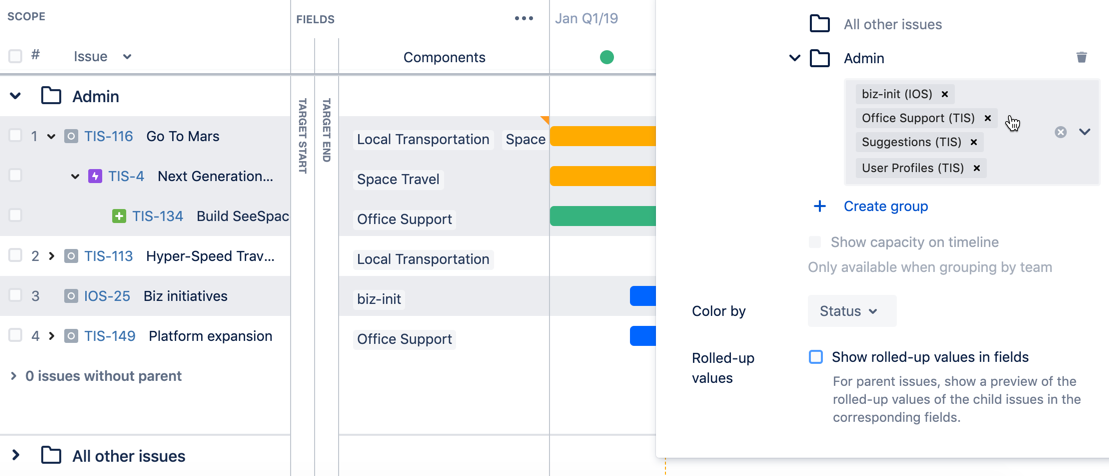This screenshot has width=1109, height=476.
Task: Click the TIS-134 story type icon
Action: click(x=119, y=216)
